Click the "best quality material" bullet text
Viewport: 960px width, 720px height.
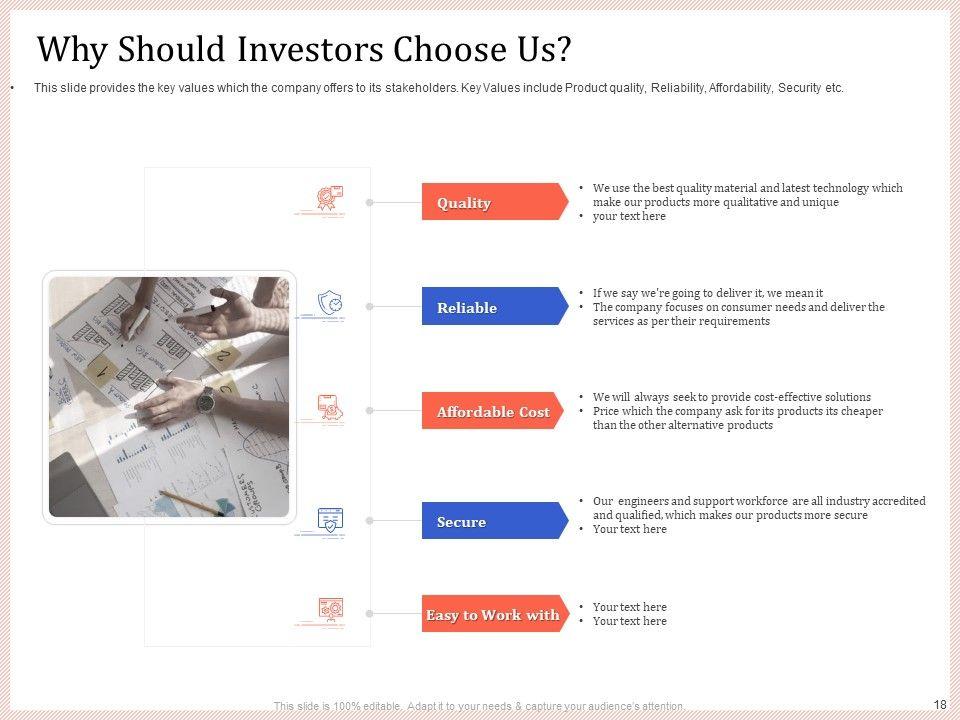(x=747, y=194)
